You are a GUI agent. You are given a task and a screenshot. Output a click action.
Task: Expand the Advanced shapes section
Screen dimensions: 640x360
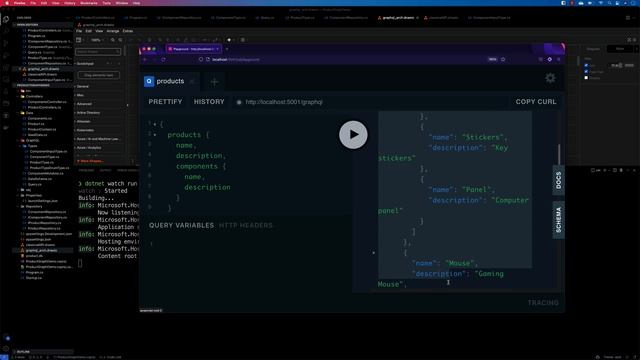click(84, 104)
